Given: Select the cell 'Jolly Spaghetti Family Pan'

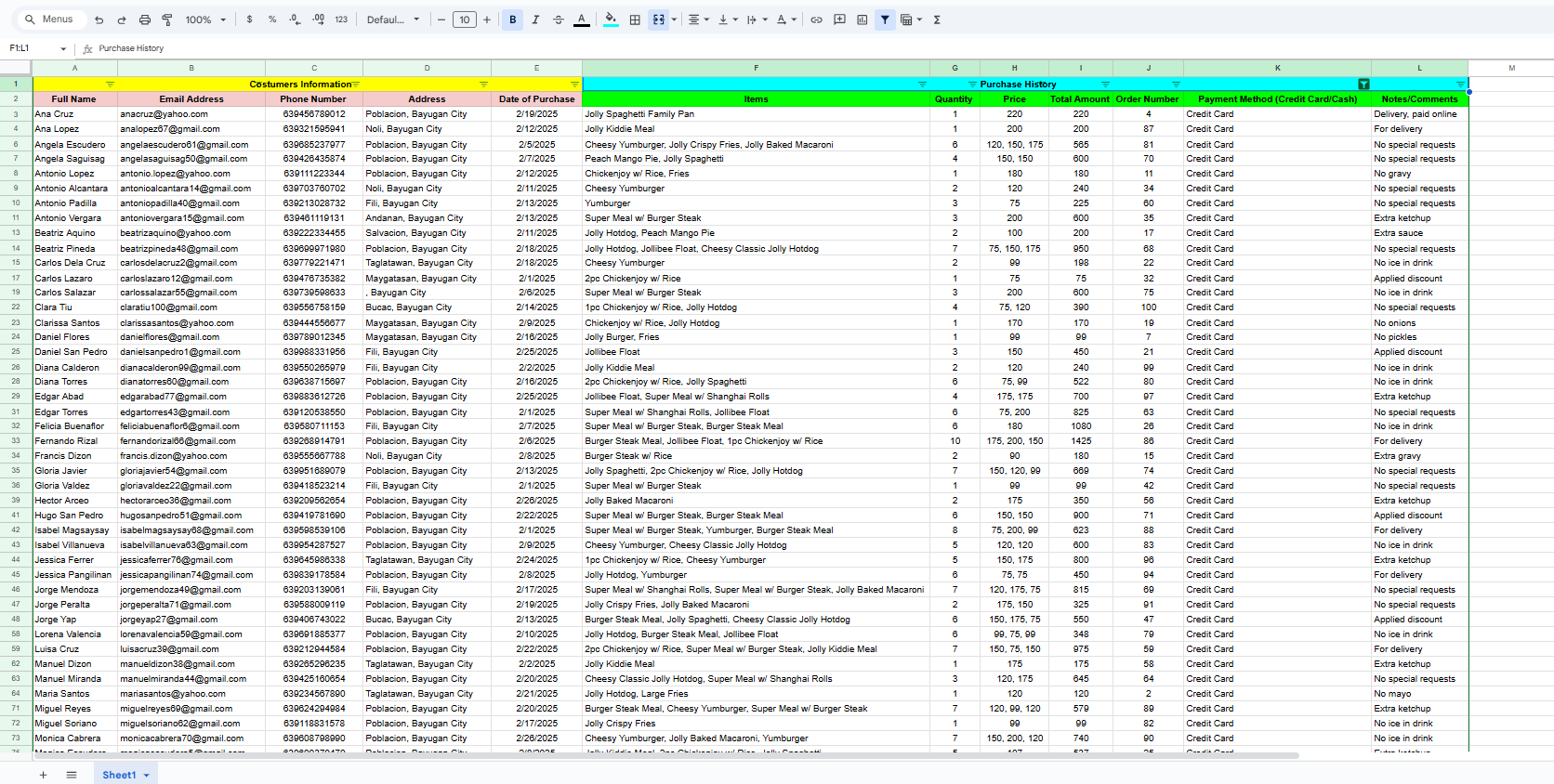Looking at the screenshot, I should tap(757, 114).
